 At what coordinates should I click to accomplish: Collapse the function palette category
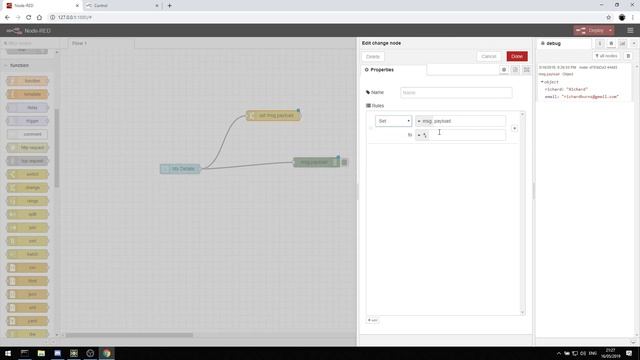point(19,65)
